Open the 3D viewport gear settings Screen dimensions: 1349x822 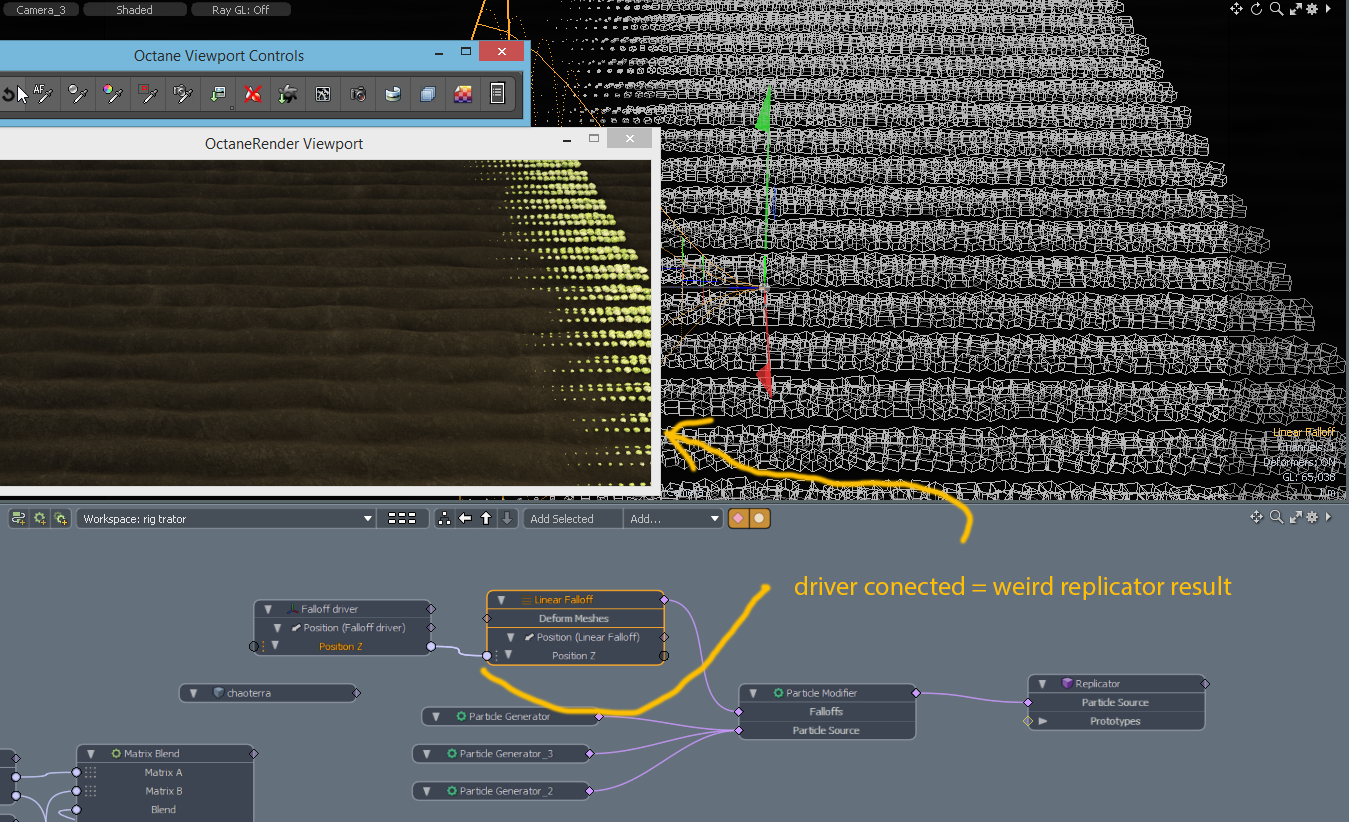1312,9
